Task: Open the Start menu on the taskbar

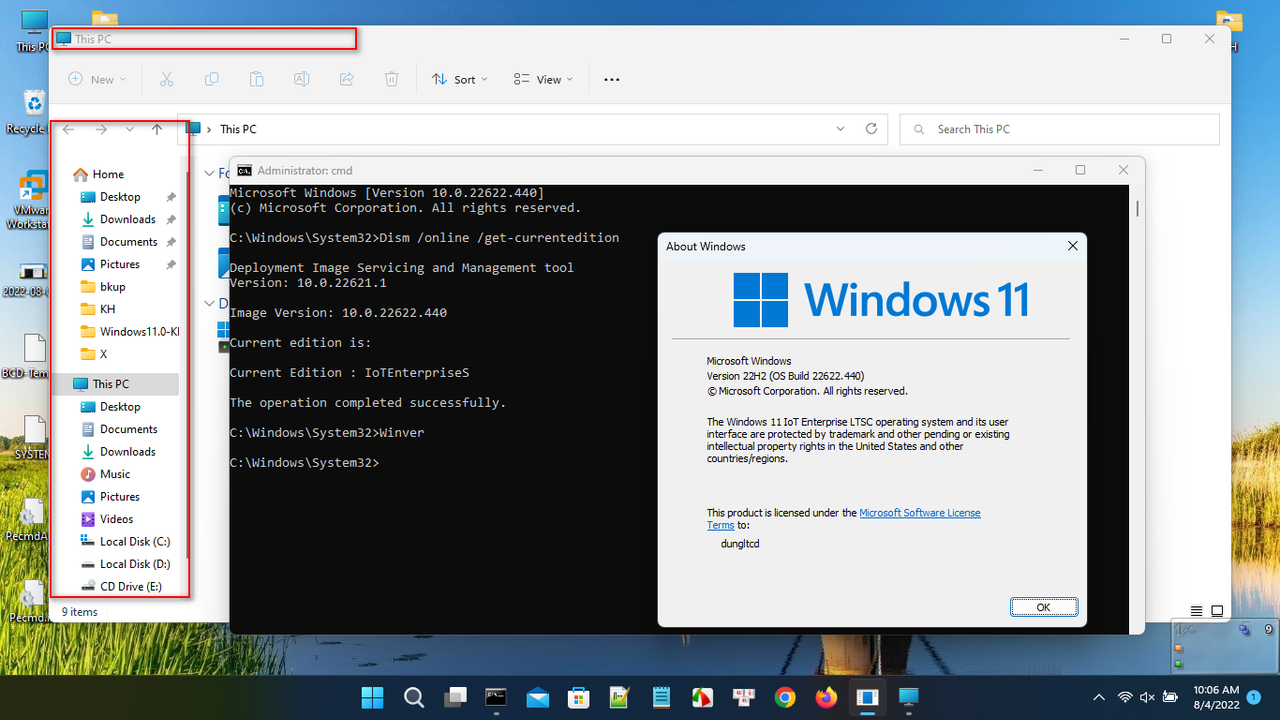Action: click(x=372, y=697)
